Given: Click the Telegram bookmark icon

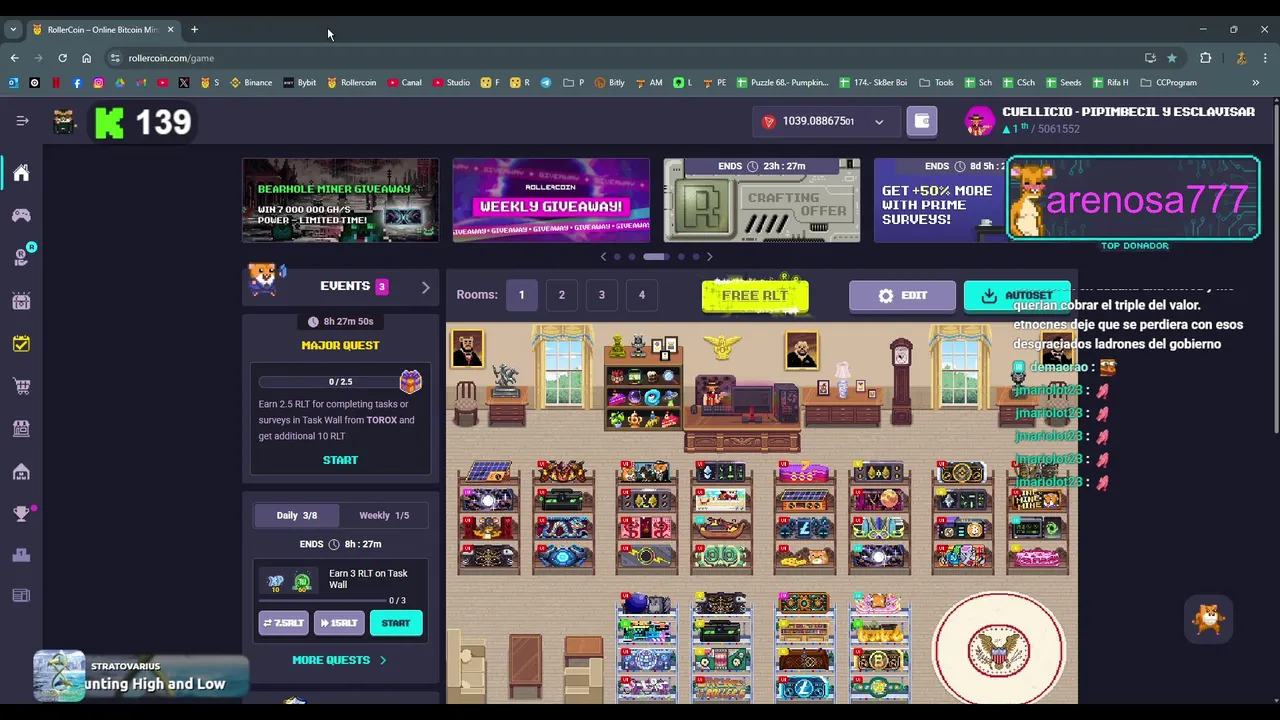Looking at the screenshot, I should coord(546,82).
